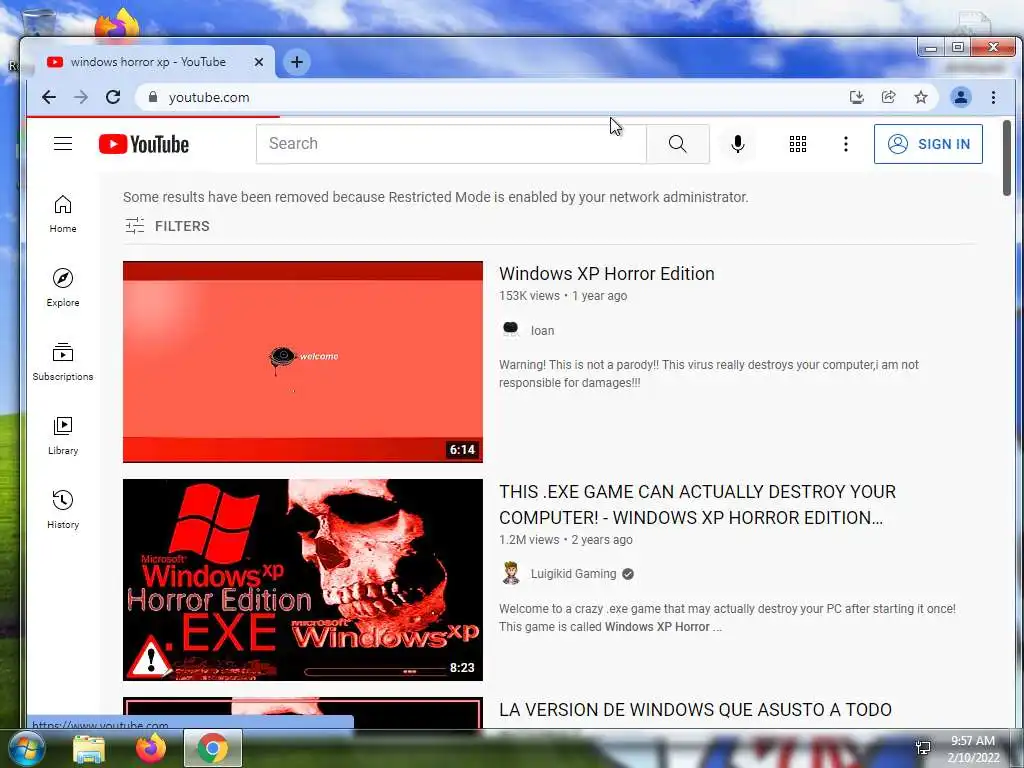Open History in the sidebar

[63, 510]
